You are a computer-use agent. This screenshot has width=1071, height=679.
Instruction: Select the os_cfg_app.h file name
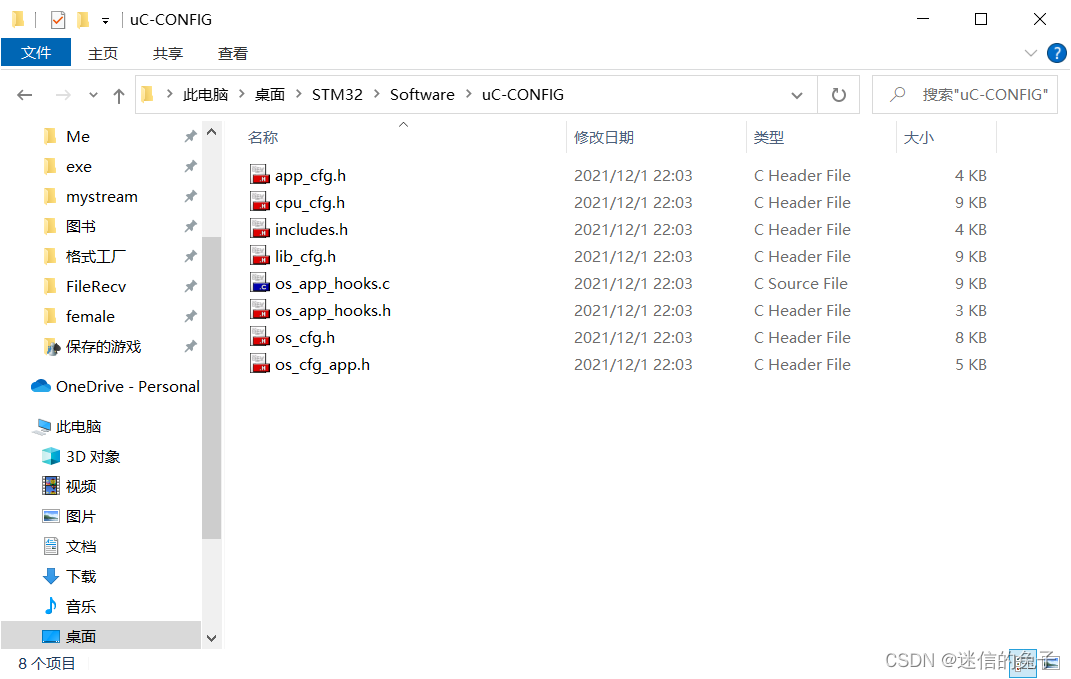pos(322,365)
